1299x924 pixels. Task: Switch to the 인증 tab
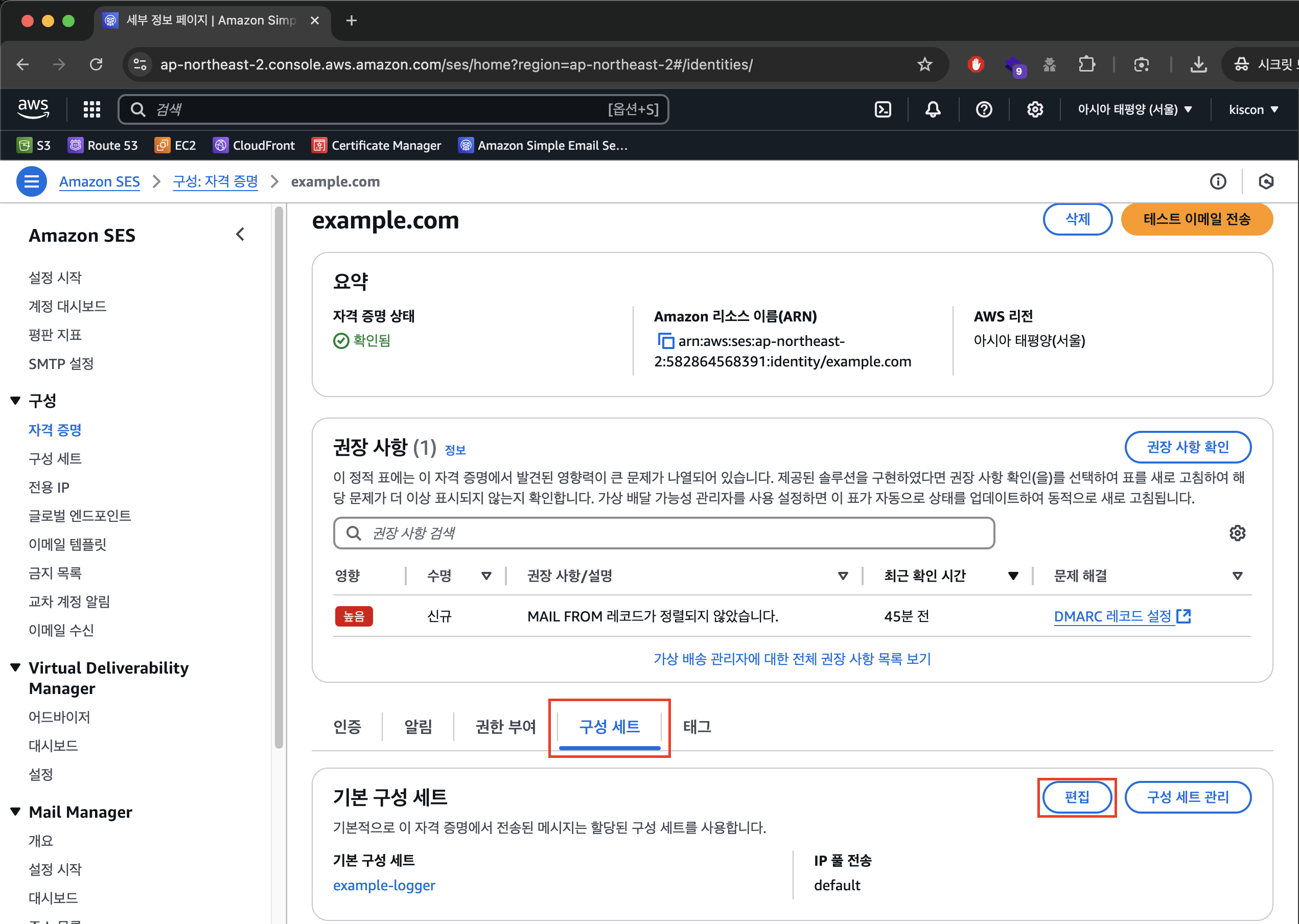coord(347,727)
